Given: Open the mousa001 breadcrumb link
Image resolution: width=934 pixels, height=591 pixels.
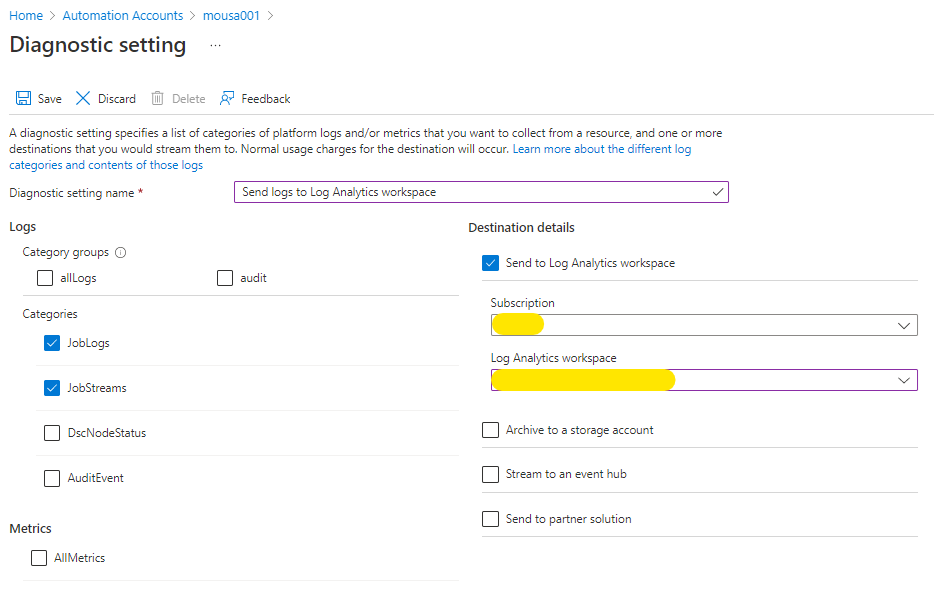Looking at the screenshot, I should [232, 16].
